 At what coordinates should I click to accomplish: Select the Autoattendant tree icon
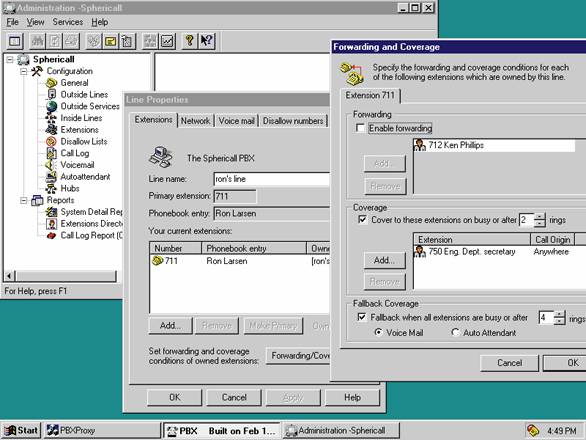51,177
